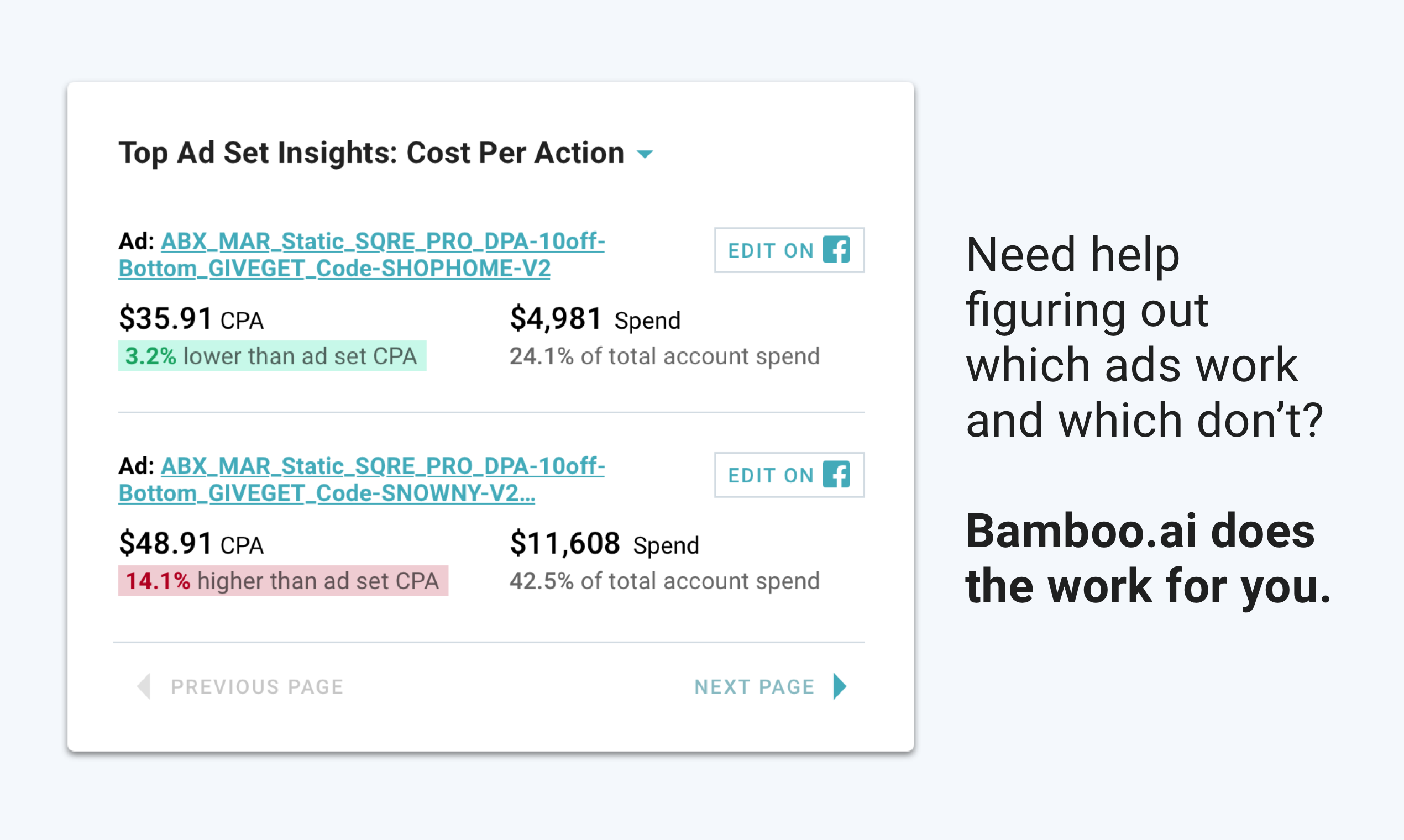Screen dimensions: 1404x840
Task: Click the Facebook icon on the first Edit button
Action: click(836, 250)
